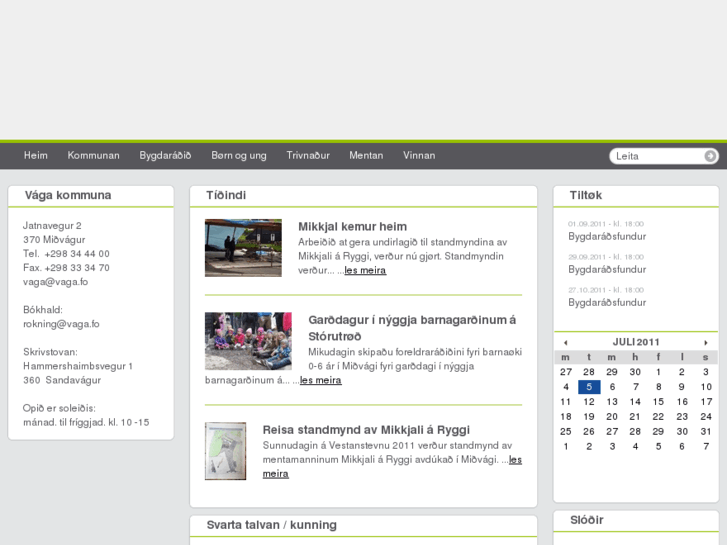Open Bygdaráðsfundur event on 27.10.2011
This screenshot has width=727, height=545.
[x=607, y=302]
